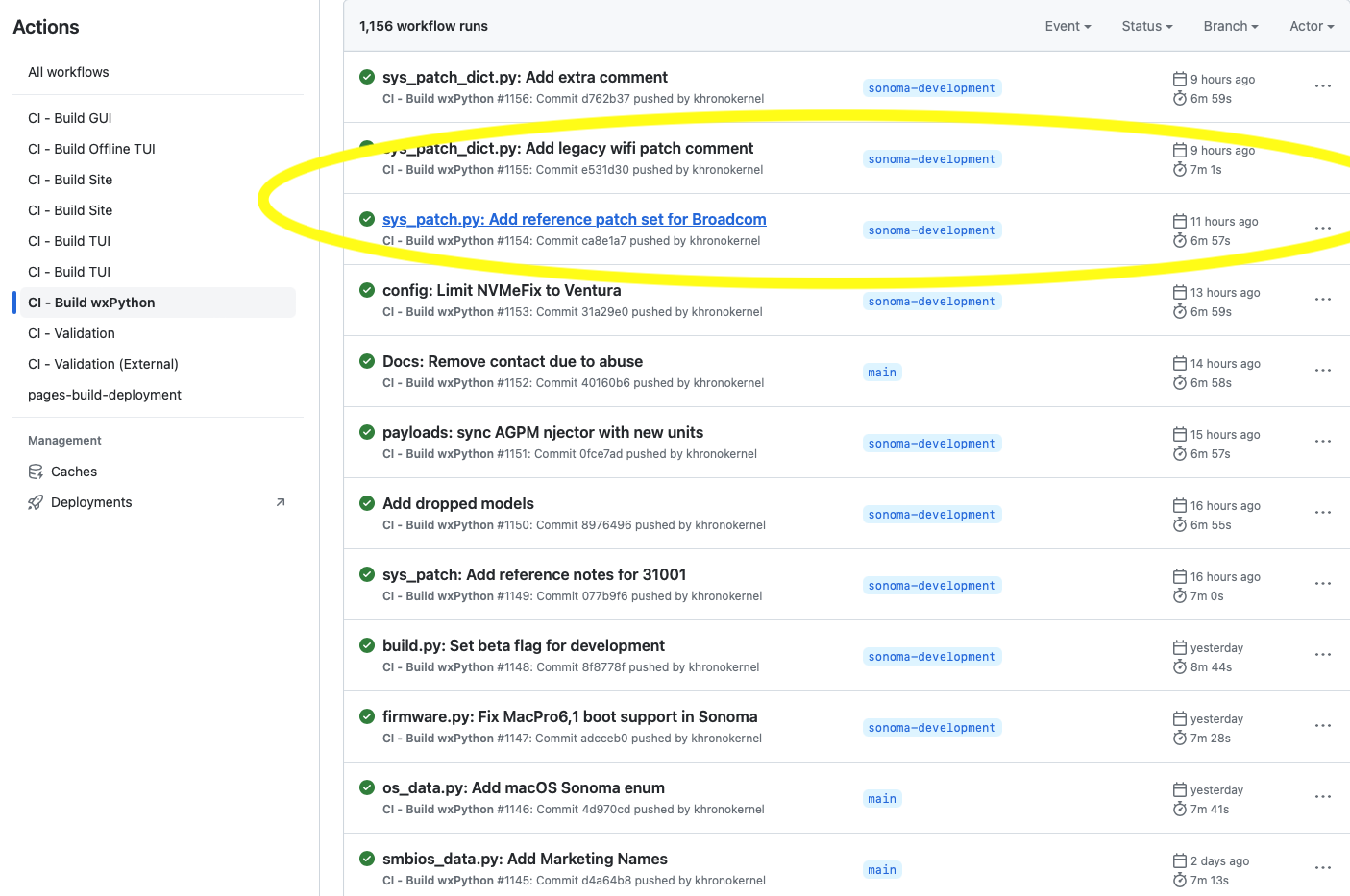Click "#1146: Commit 4d970cd pushed by khronokernel" text

tap(631, 810)
